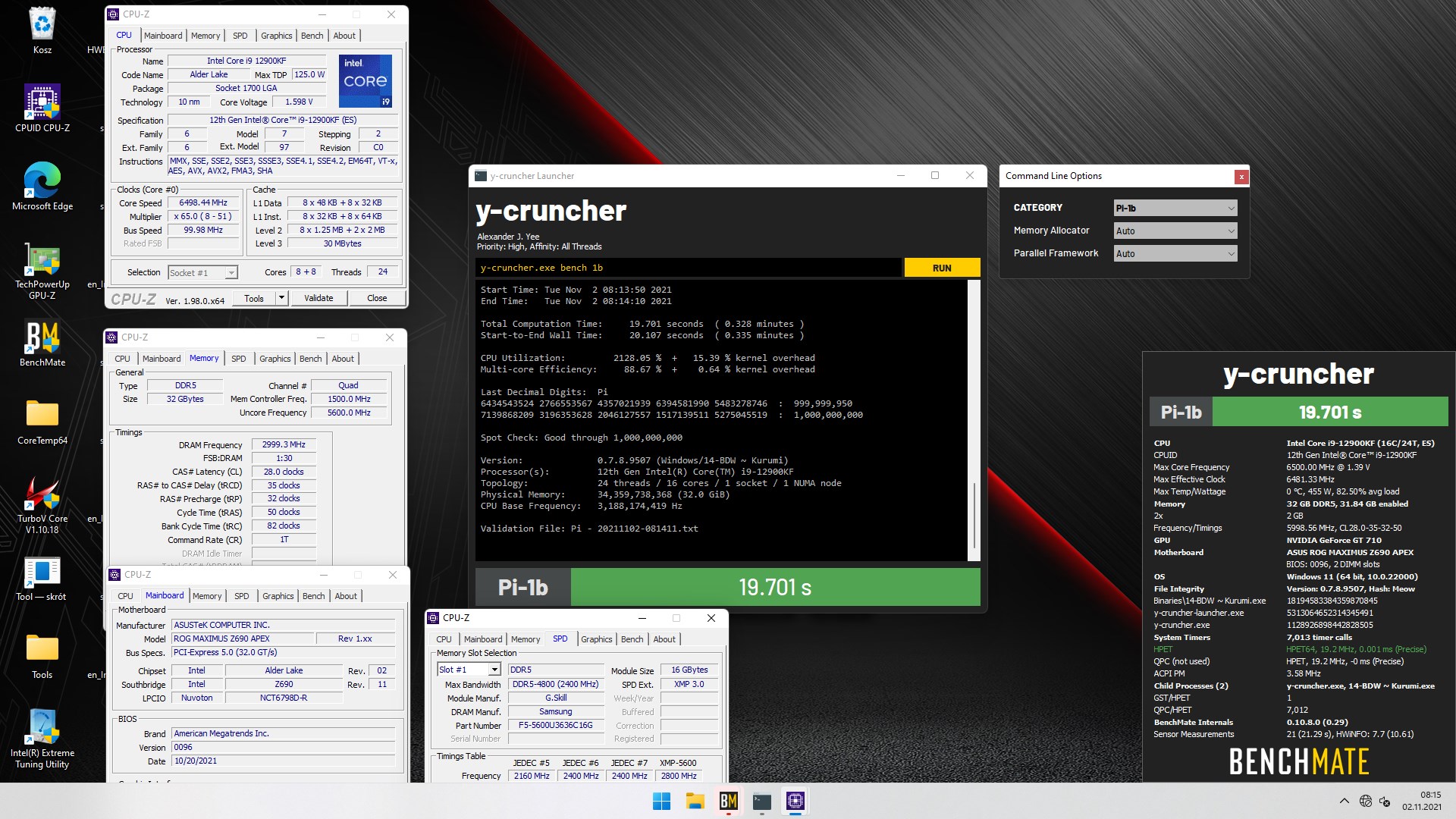Click Multiplier x 65.0 (8 - 51) value
This screenshot has height=819, width=1456.
point(203,216)
